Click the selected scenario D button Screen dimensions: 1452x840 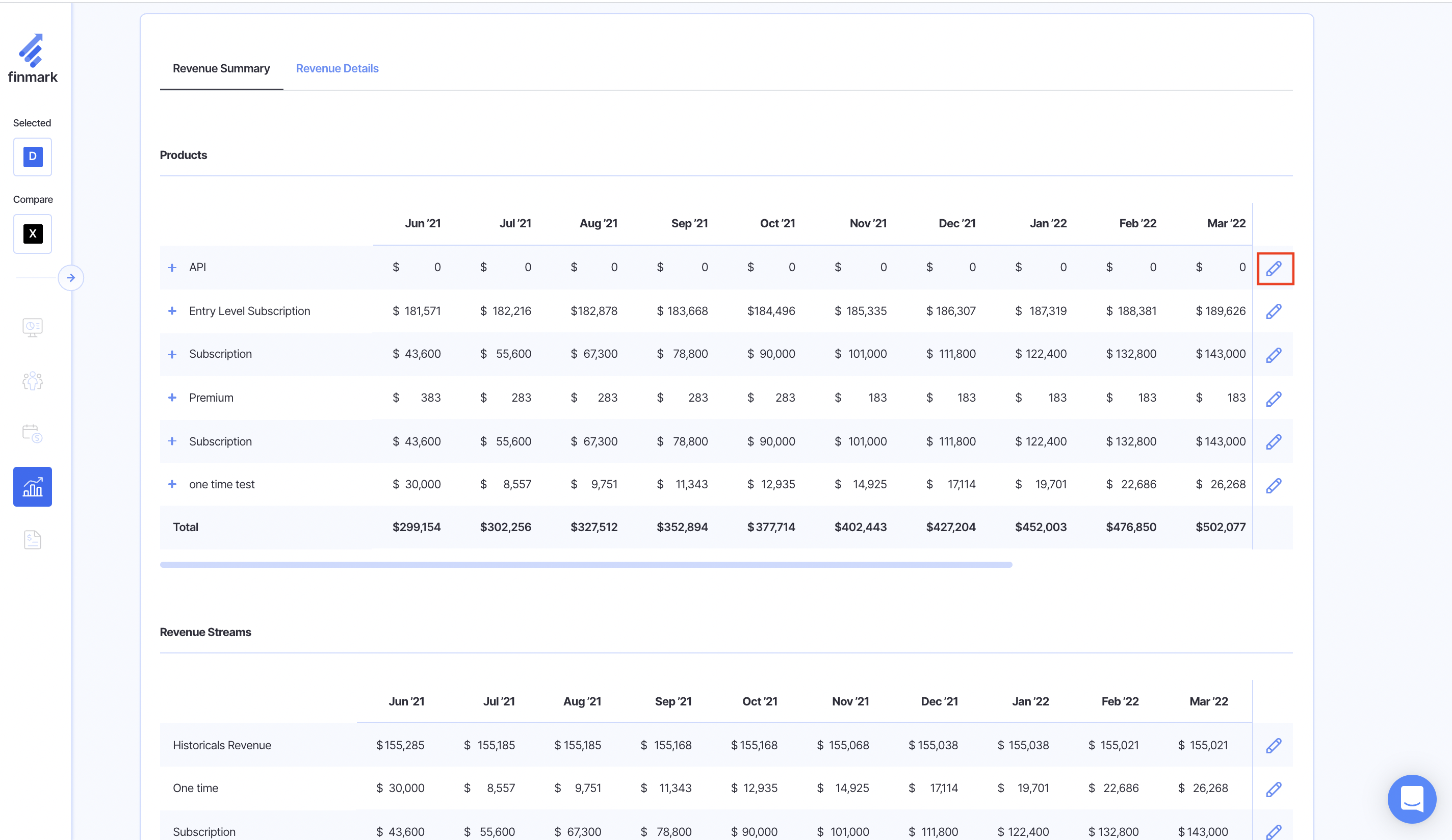coord(32,156)
